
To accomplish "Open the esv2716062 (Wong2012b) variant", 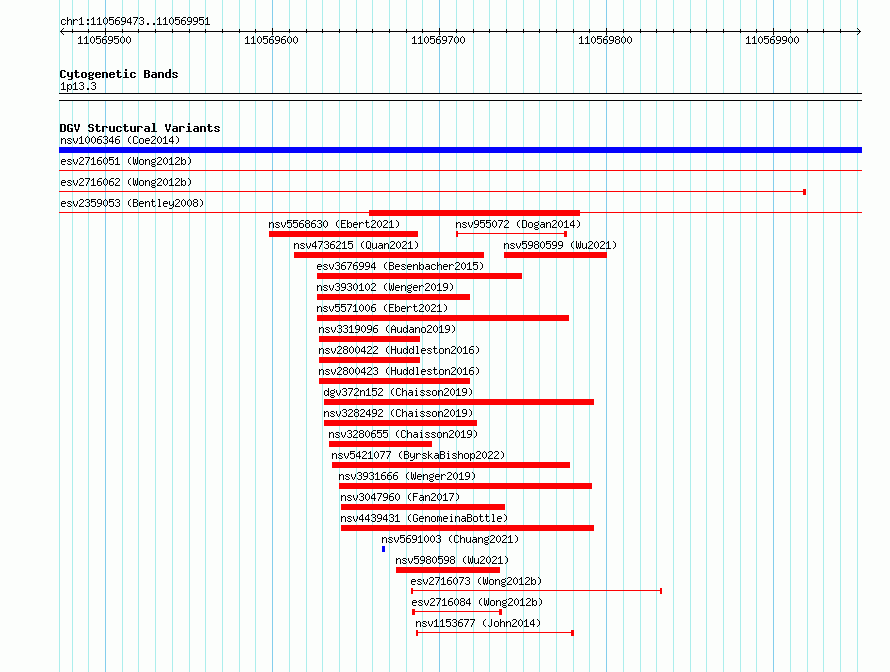I will pyautogui.click(x=126, y=182).
